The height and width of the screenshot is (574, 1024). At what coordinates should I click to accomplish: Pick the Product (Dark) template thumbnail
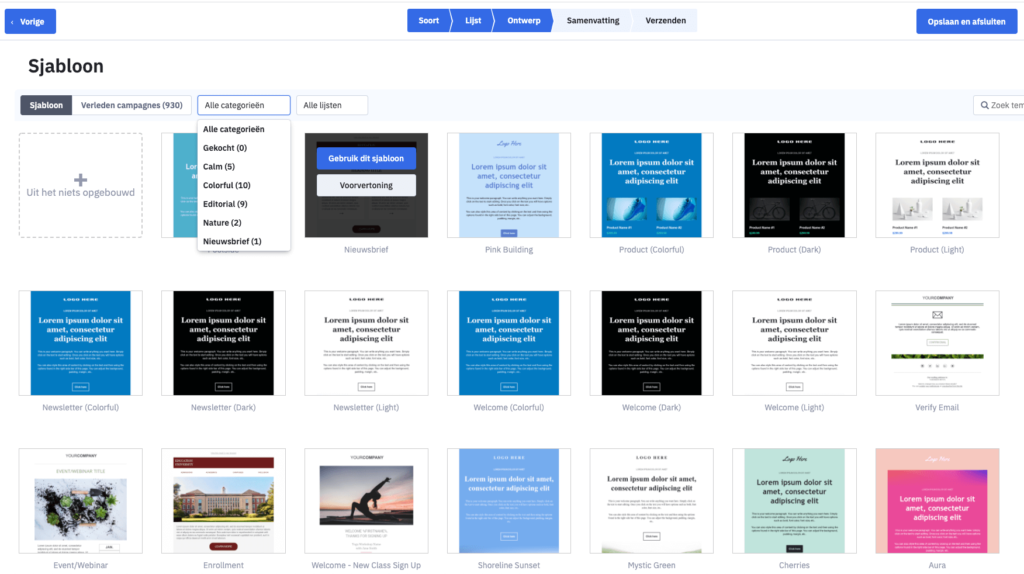[x=795, y=185]
